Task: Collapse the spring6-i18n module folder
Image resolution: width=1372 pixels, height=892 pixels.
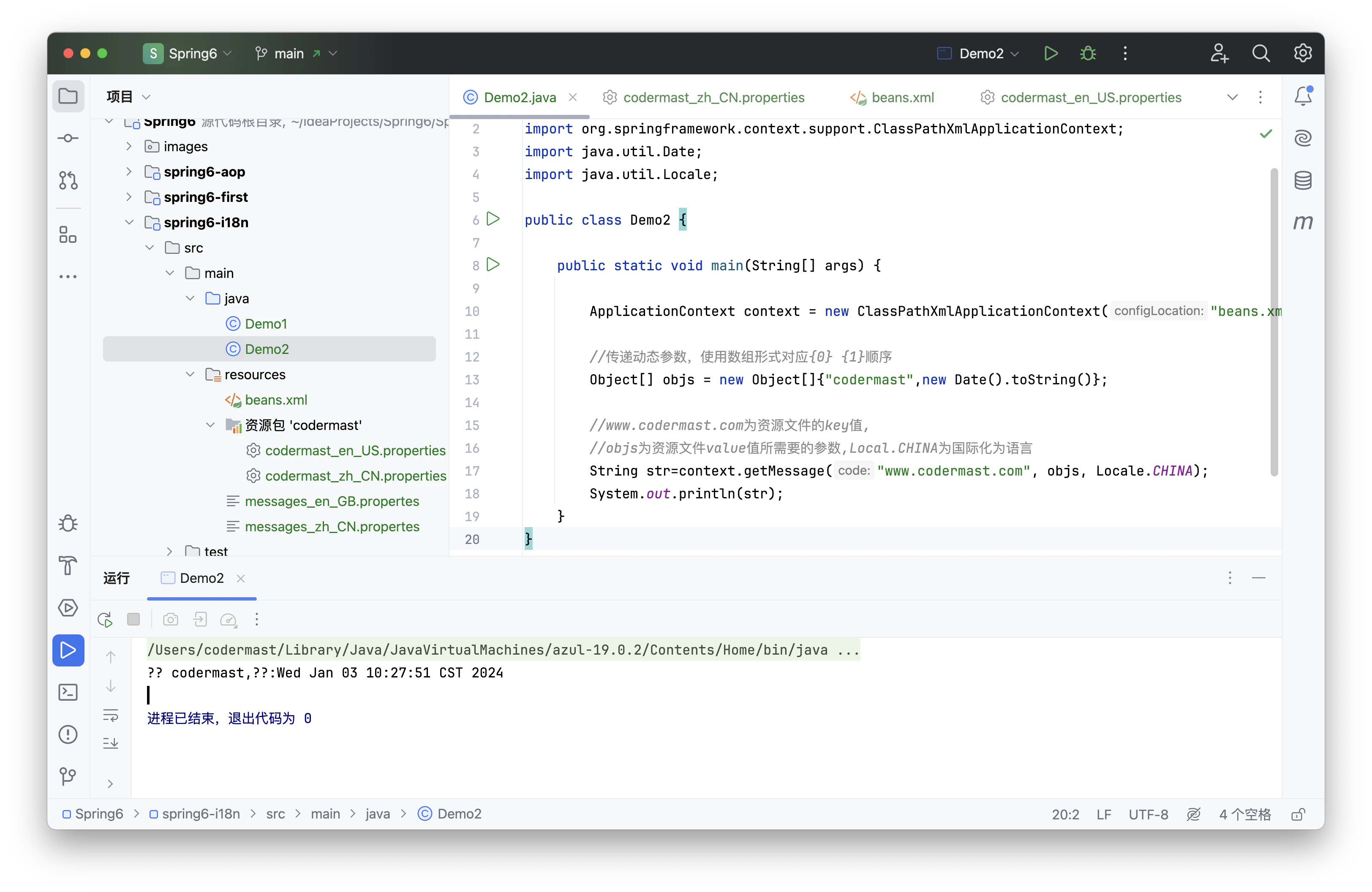Action: (129, 223)
